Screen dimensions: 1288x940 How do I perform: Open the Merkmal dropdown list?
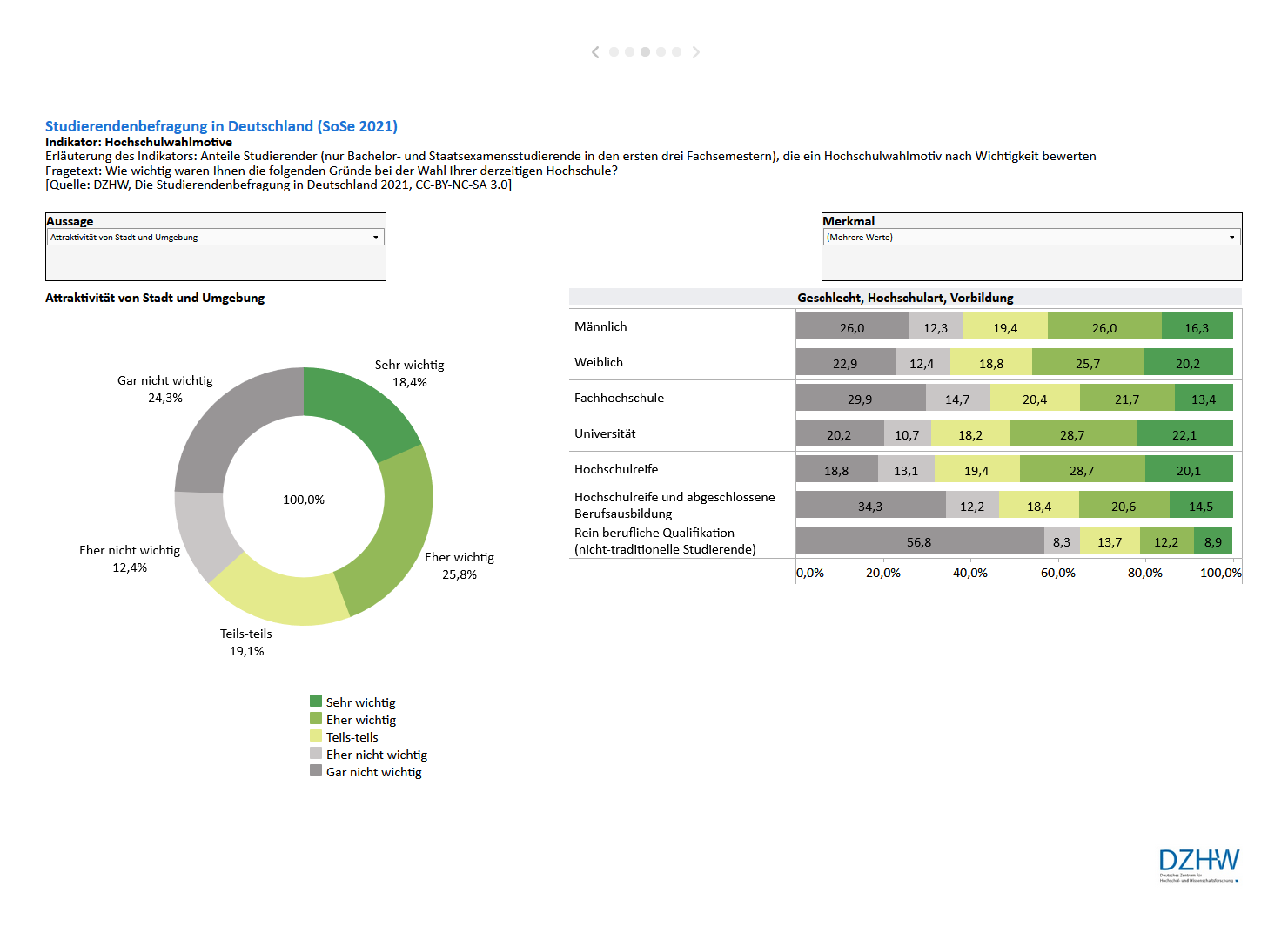pos(1031,237)
